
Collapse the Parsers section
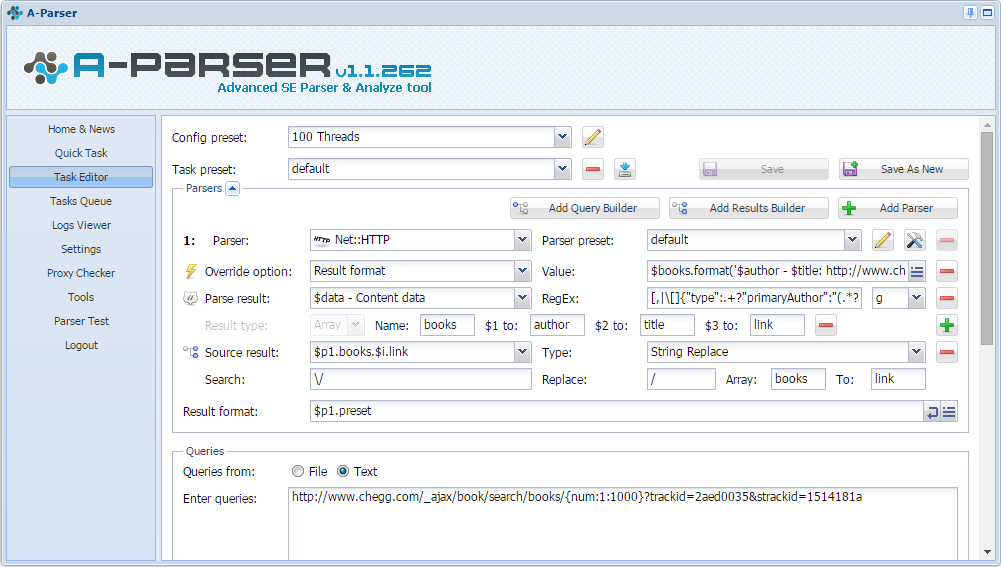tap(232, 188)
